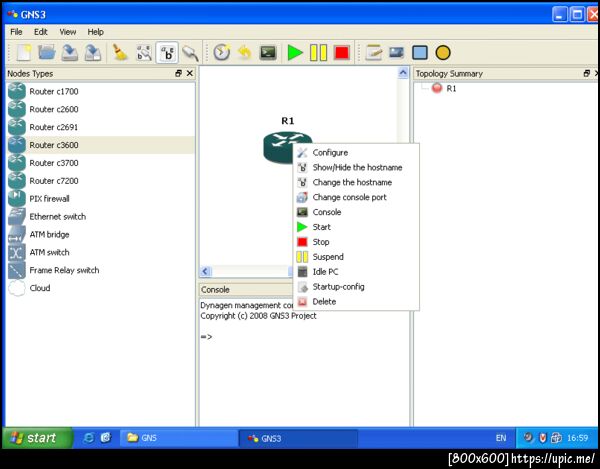
Task: Select the draw ellipse tool
Action: [x=443, y=52]
